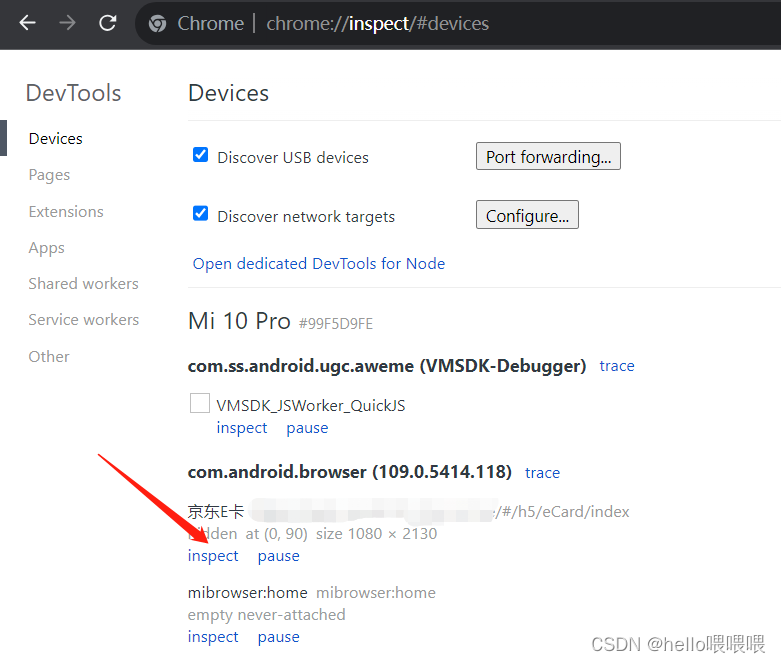781x663 pixels.
Task: Click the DevTools sidebar title
Action: (x=74, y=93)
